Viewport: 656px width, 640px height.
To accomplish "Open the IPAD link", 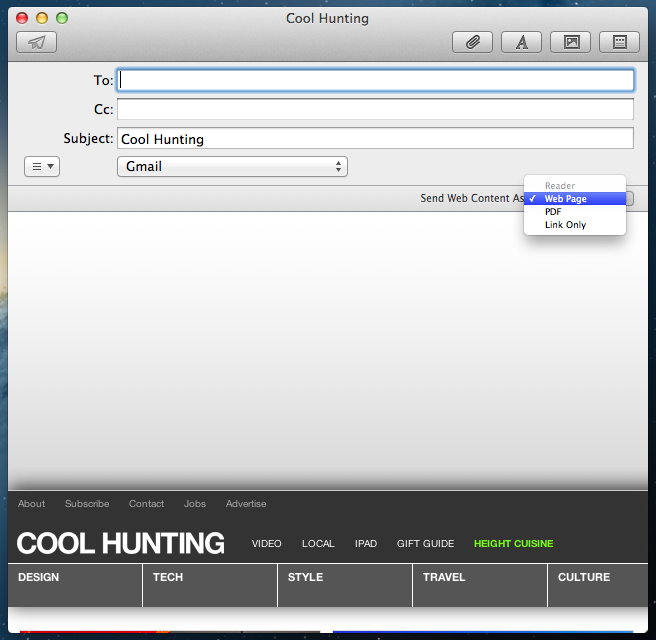I will tap(366, 543).
